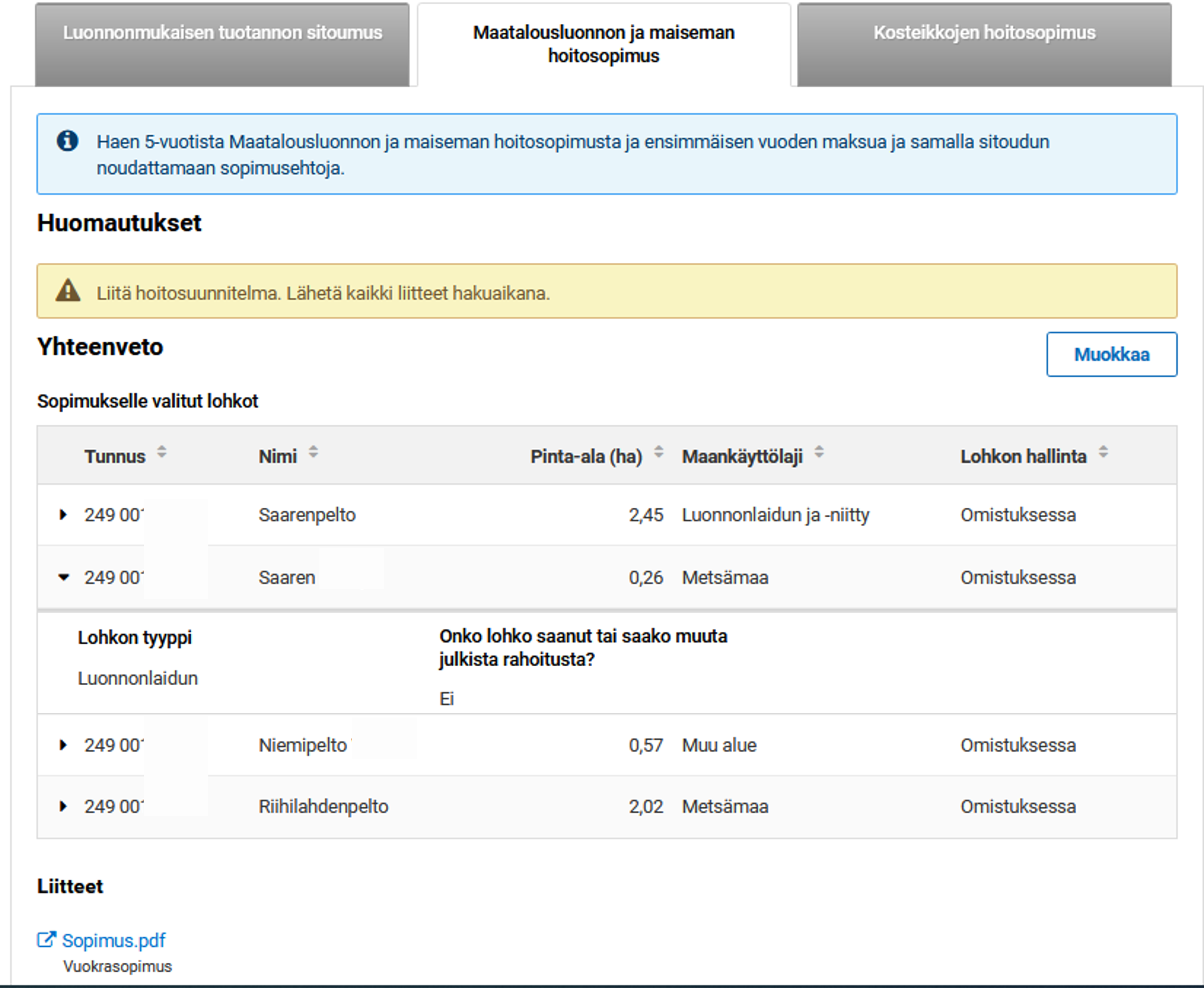The image size is (1204, 988).
Task: Open the Sopimus.pdf attachment link
Action: [113, 941]
